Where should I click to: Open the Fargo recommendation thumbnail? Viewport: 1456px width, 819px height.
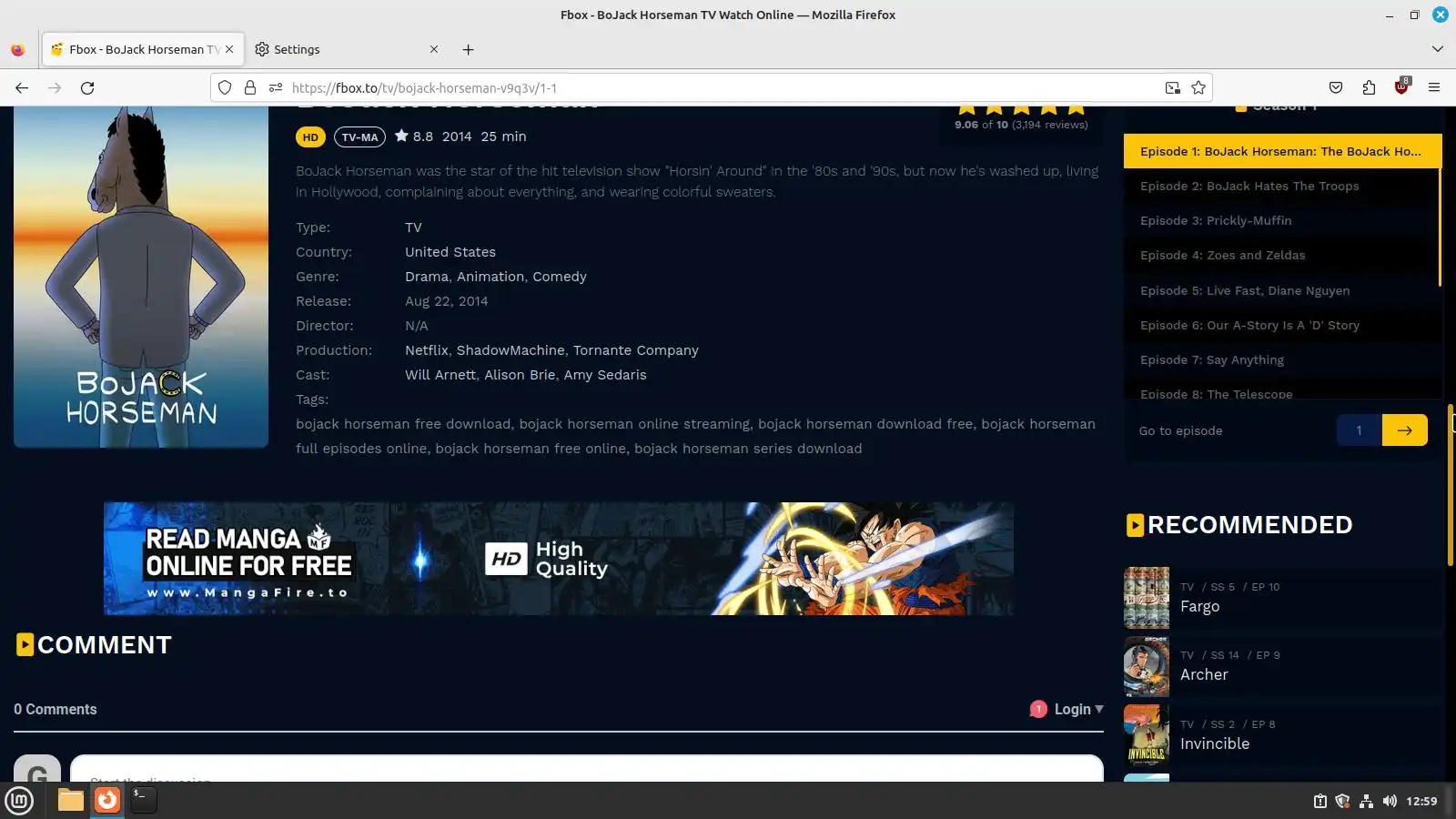pos(1147,598)
